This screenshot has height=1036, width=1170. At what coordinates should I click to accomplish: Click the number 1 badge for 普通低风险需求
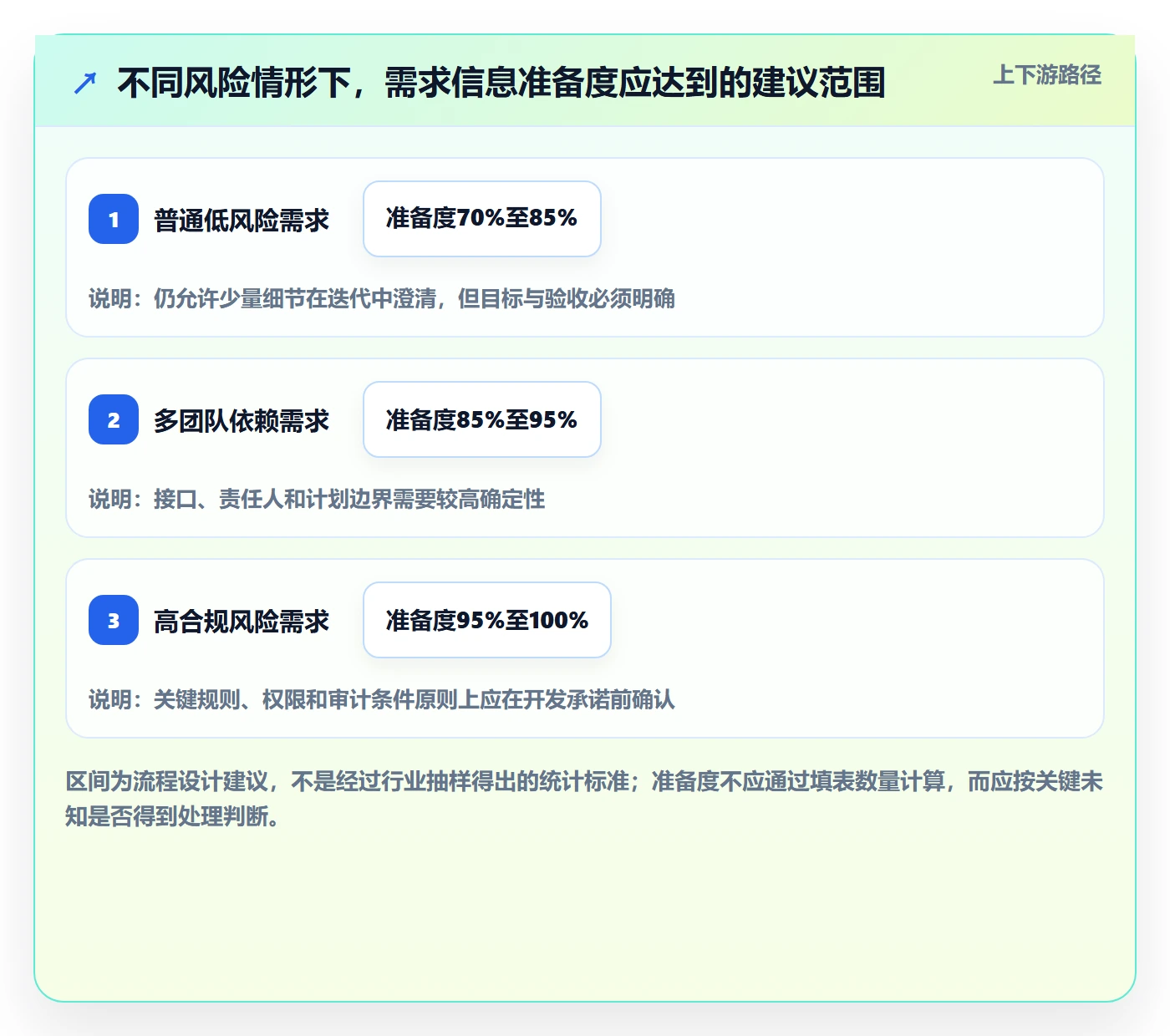114,219
